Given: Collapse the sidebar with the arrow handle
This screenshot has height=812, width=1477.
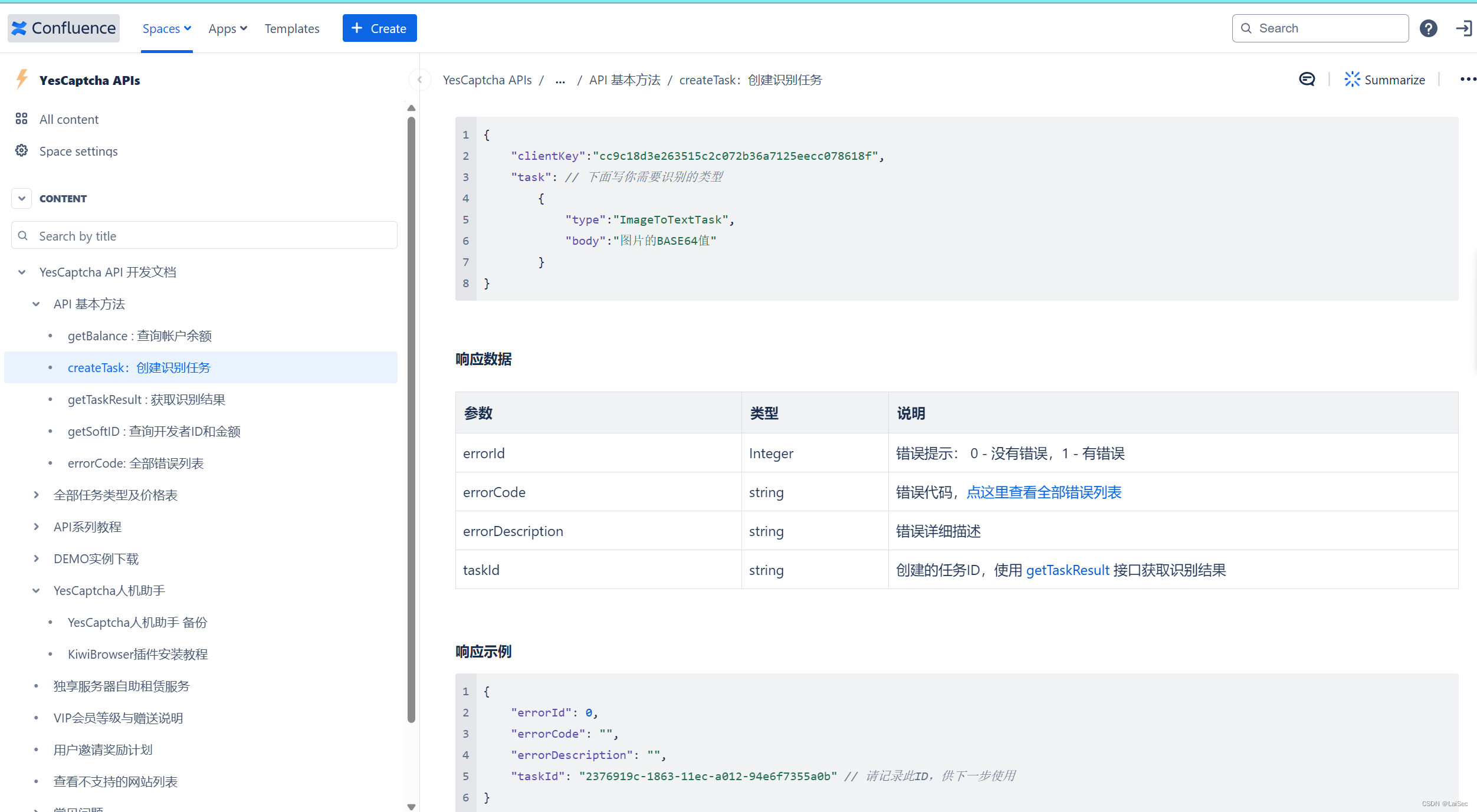Looking at the screenshot, I should pos(419,80).
